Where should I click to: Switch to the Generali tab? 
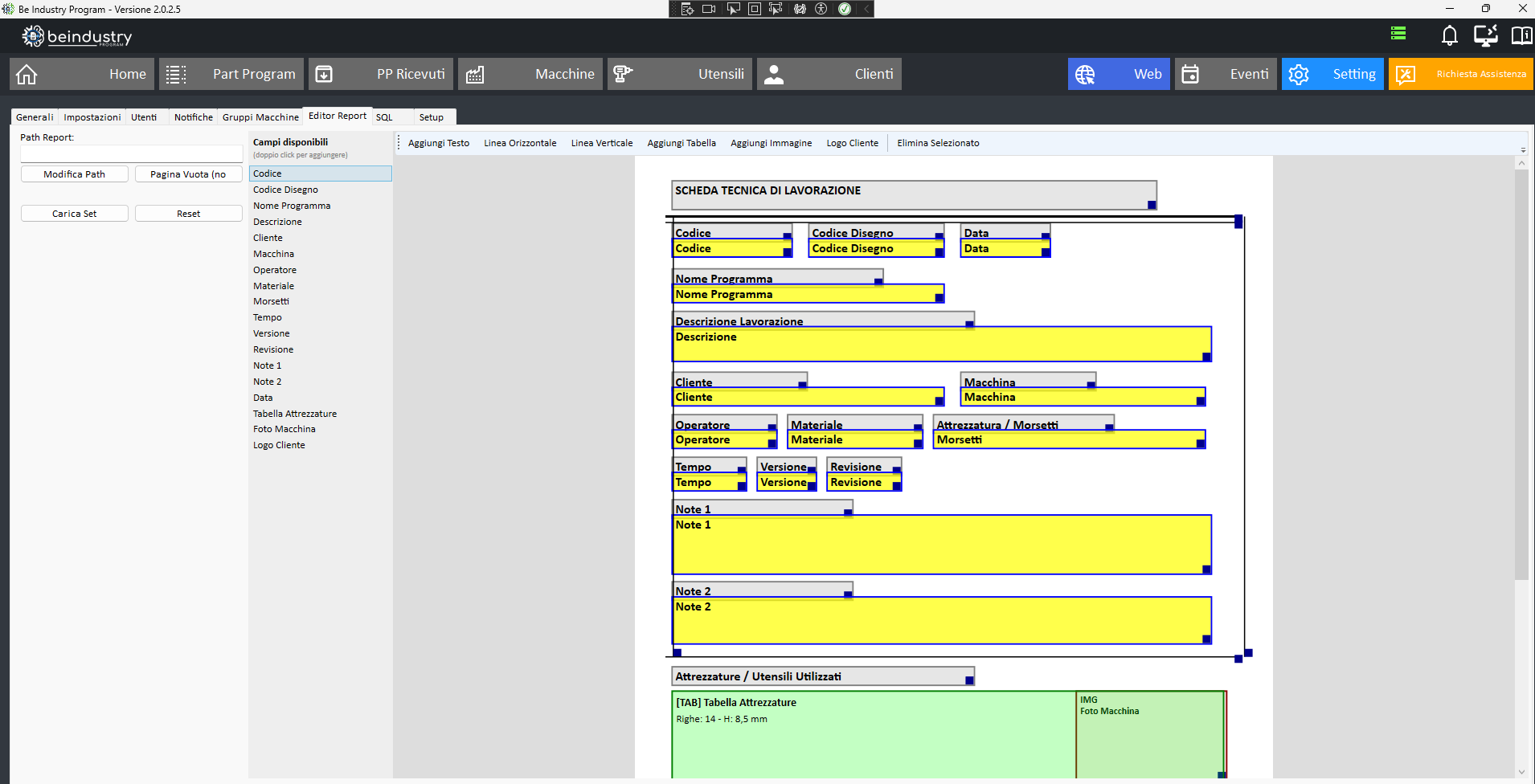pos(35,117)
